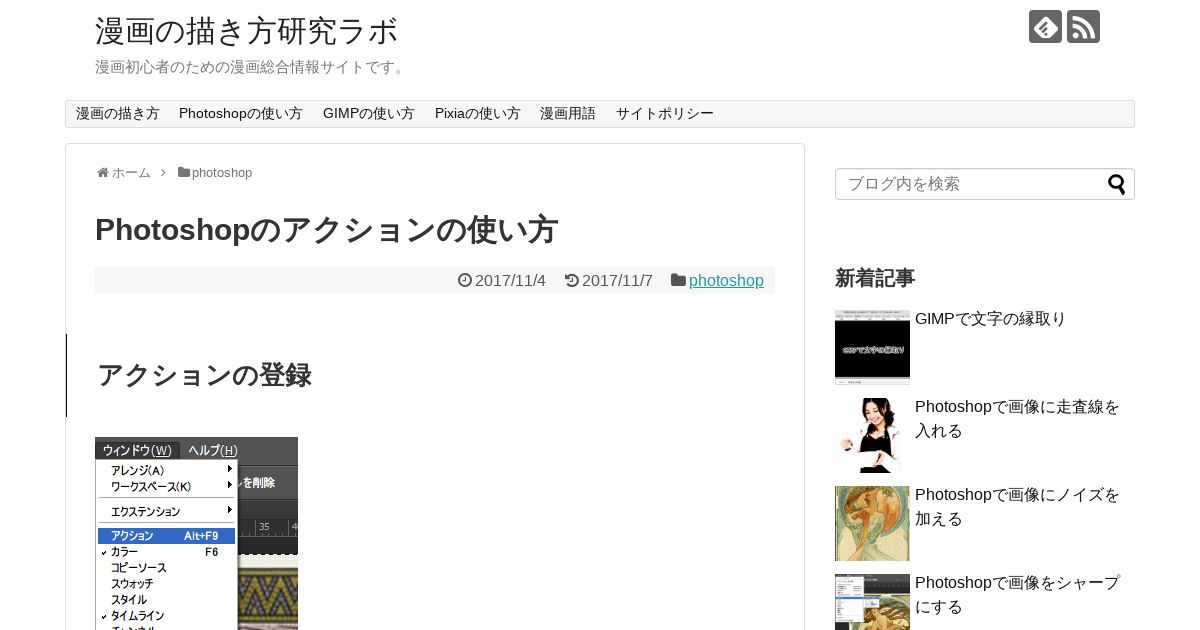Open article Photoshopで画像にノイズを加える
This screenshot has width=1200, height=630.
click(1017, 507)
